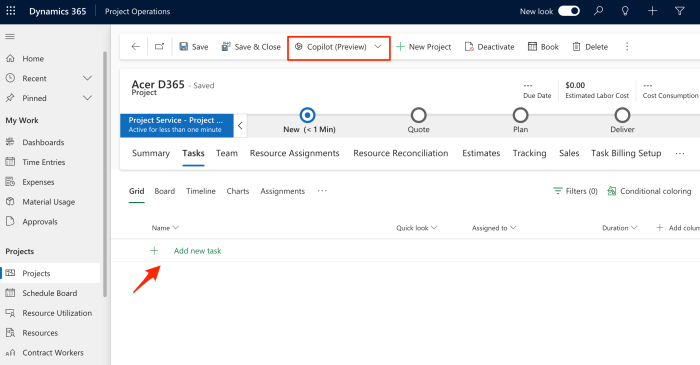Open more commands vertical ellipsis

627,46
